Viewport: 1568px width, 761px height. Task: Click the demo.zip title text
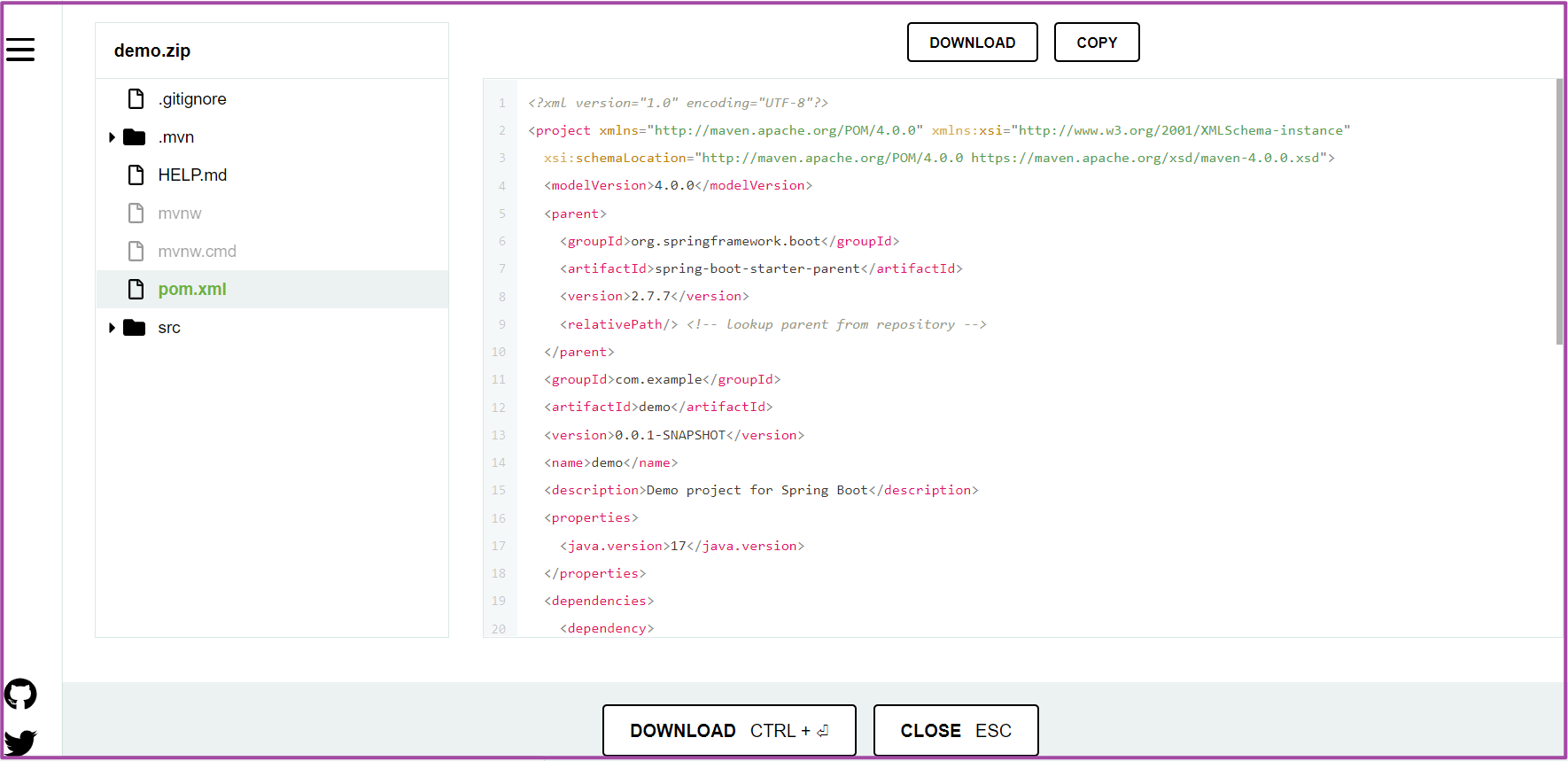pos(152,50)
